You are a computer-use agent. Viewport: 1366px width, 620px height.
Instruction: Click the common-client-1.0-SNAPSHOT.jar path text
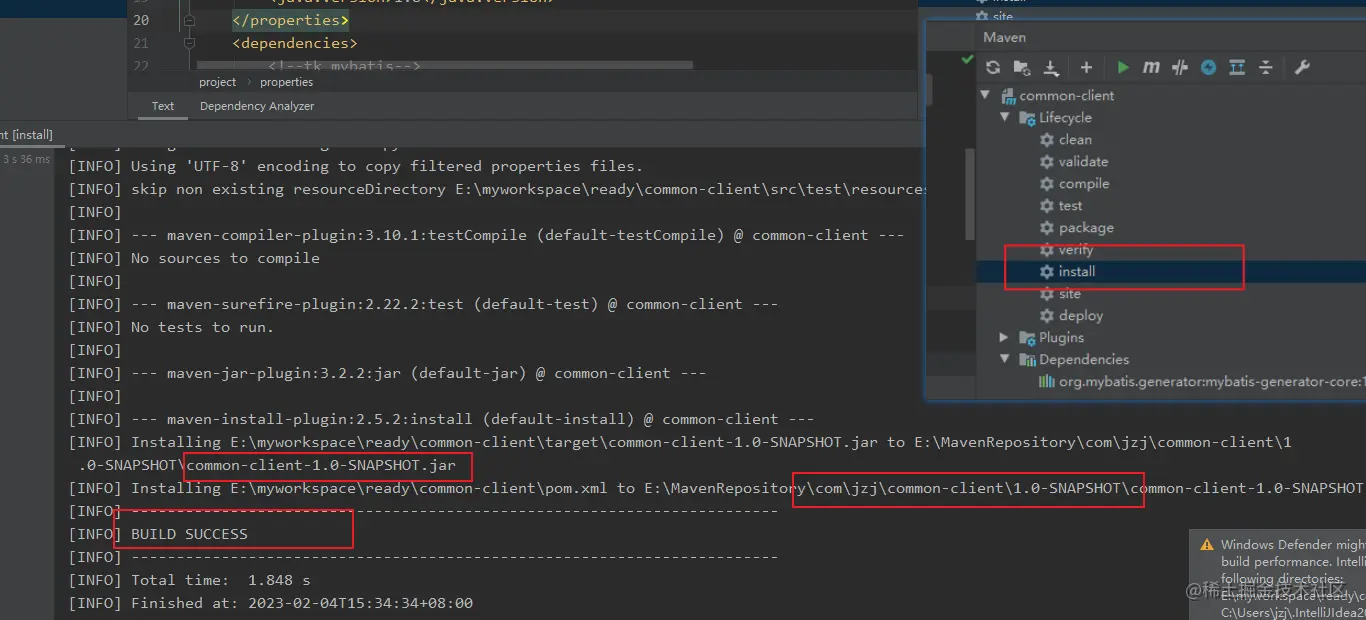[321, 465]
